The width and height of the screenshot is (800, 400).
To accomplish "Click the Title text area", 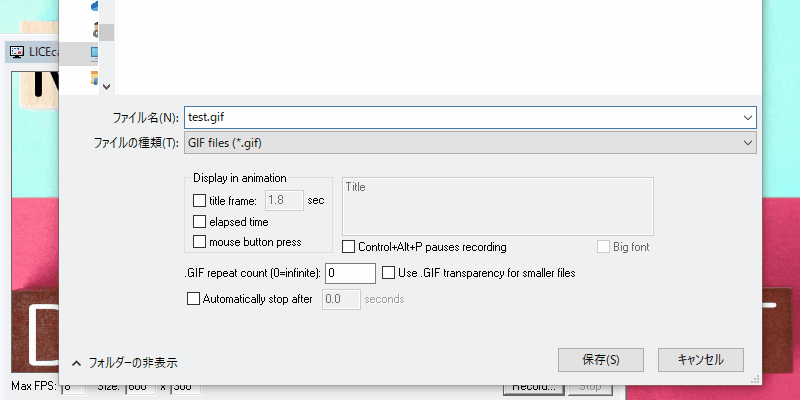I will pos(497,207).
